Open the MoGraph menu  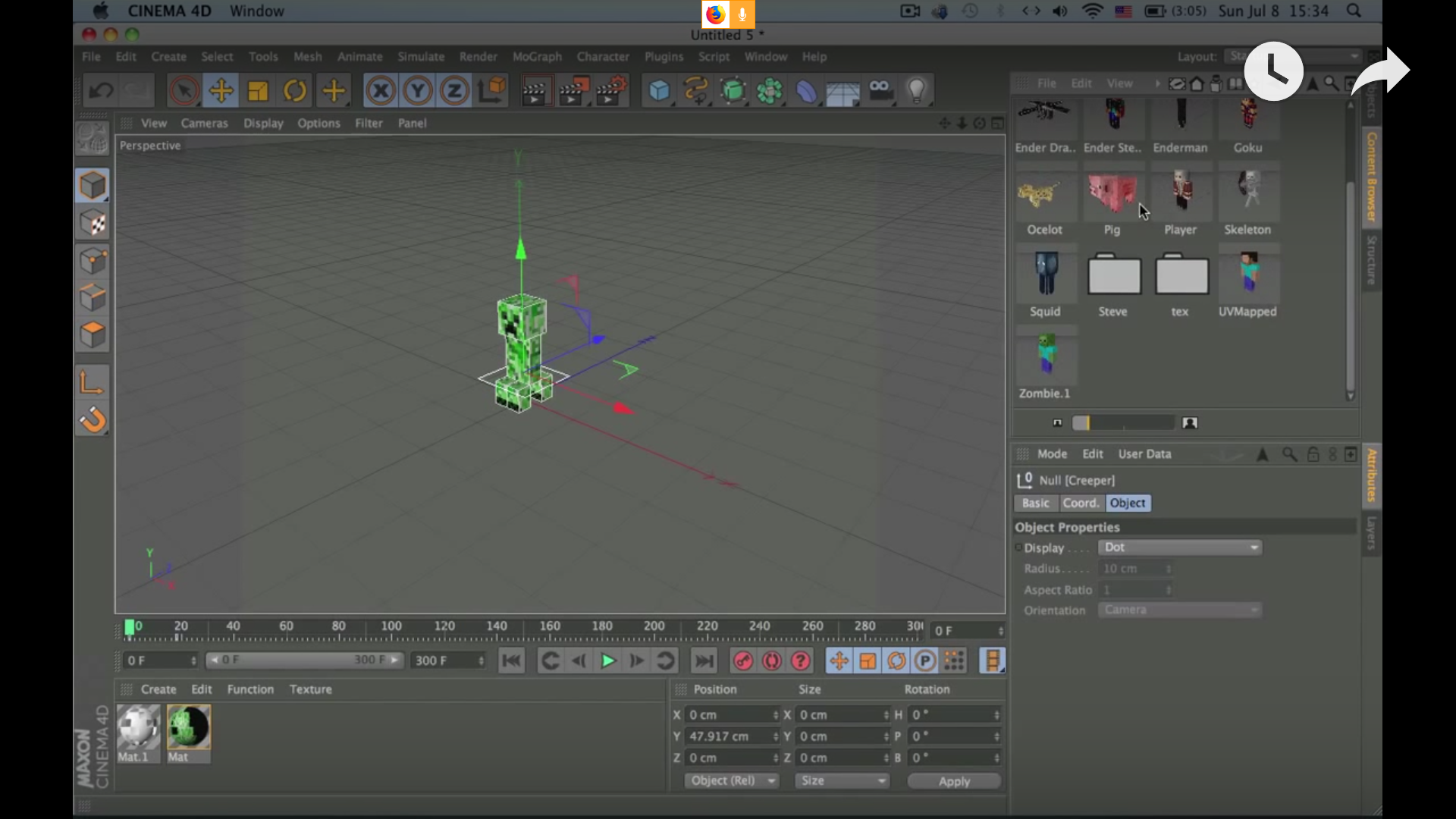tap(537, 57)
